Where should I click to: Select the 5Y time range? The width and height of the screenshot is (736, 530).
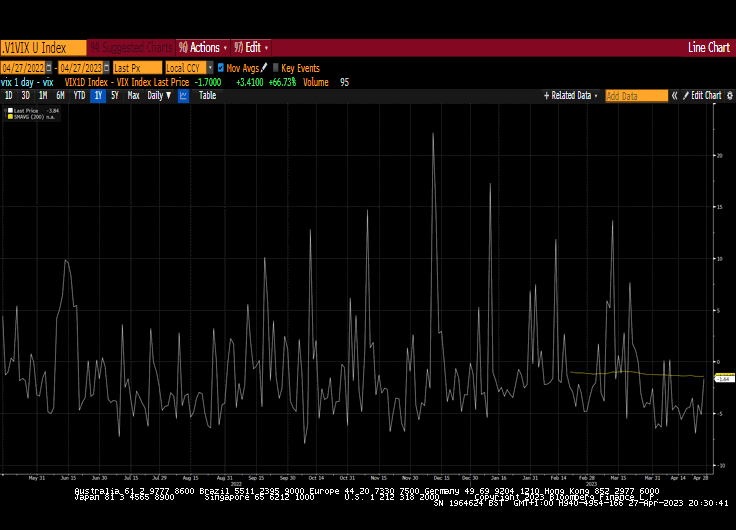[x=115, y=96]
